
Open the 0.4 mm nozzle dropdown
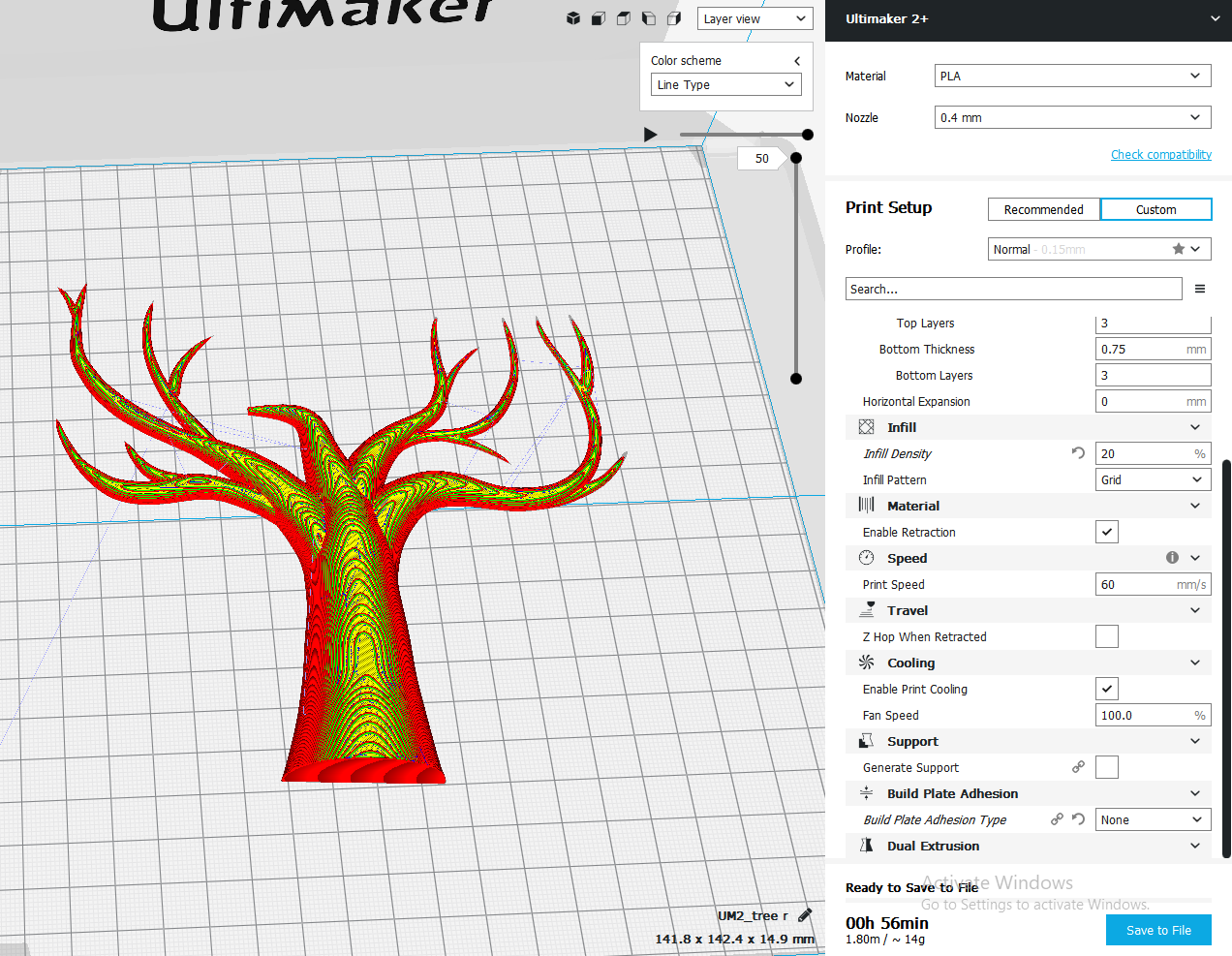point(1072,117)
